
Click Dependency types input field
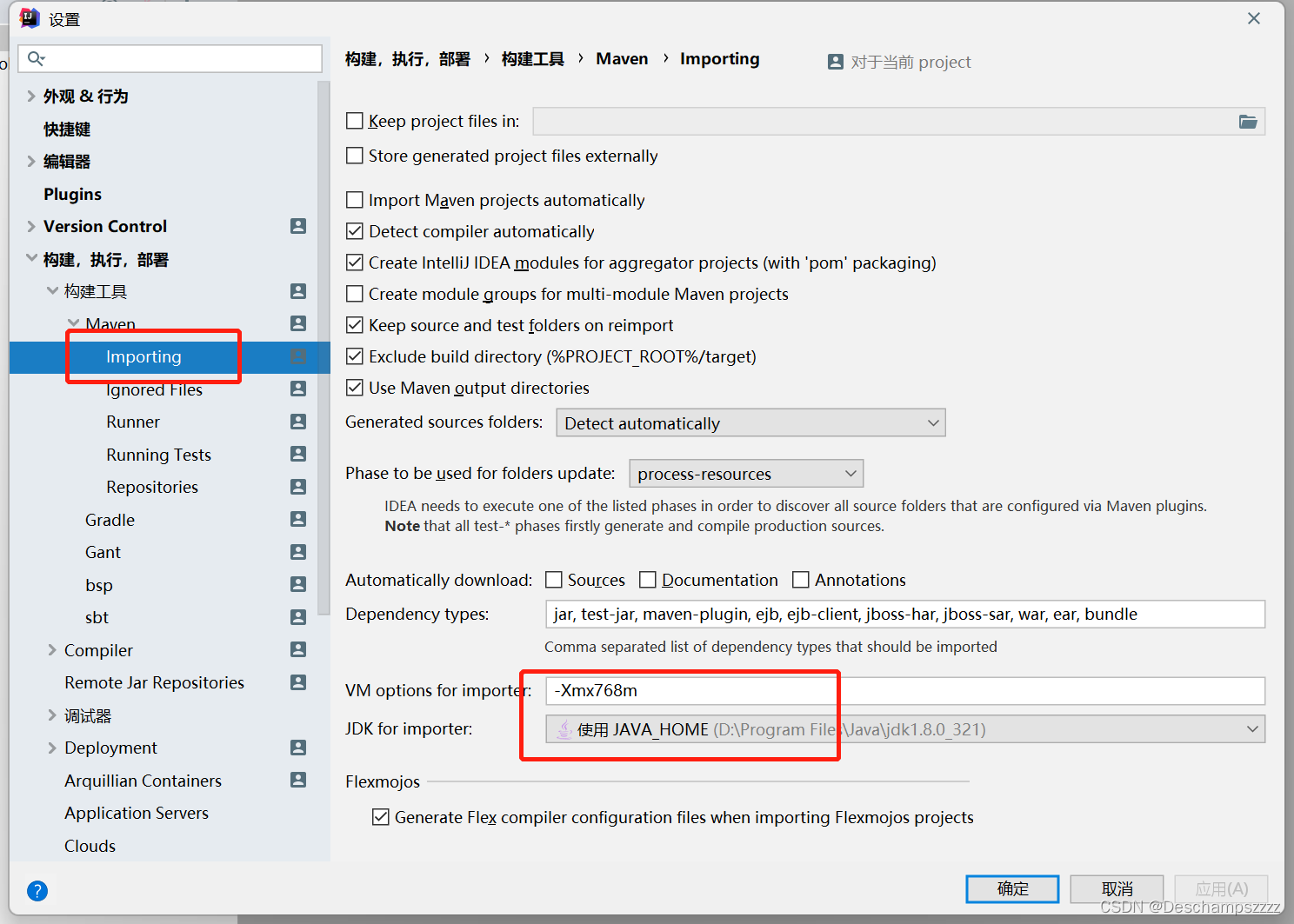pos(905,614)
